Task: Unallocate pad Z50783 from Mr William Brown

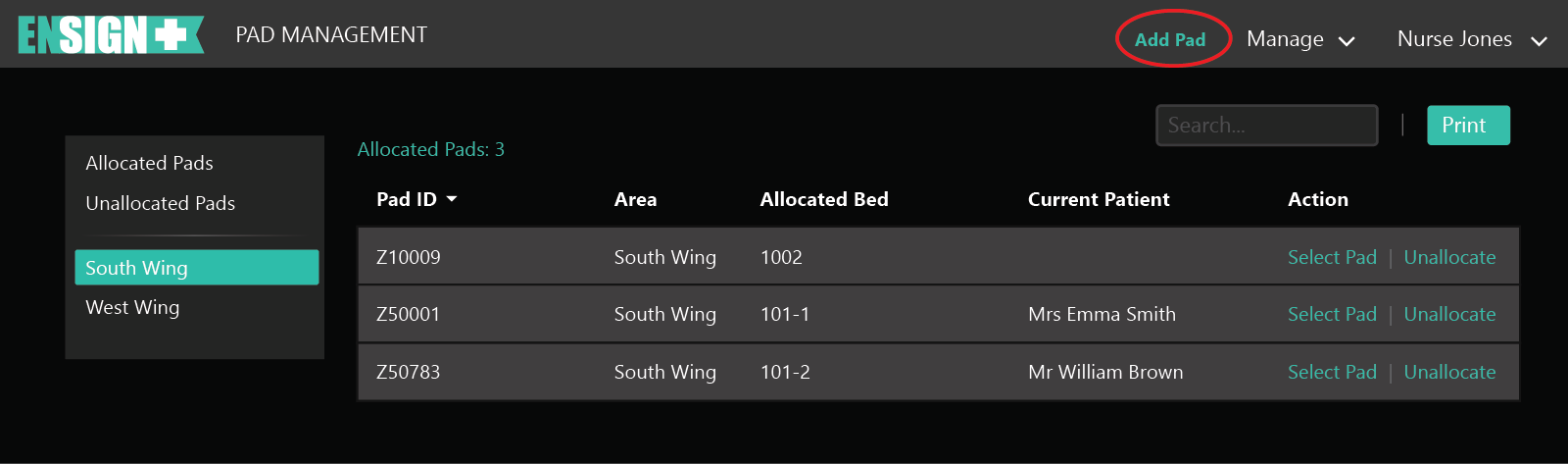Action: pos(1449,372)
